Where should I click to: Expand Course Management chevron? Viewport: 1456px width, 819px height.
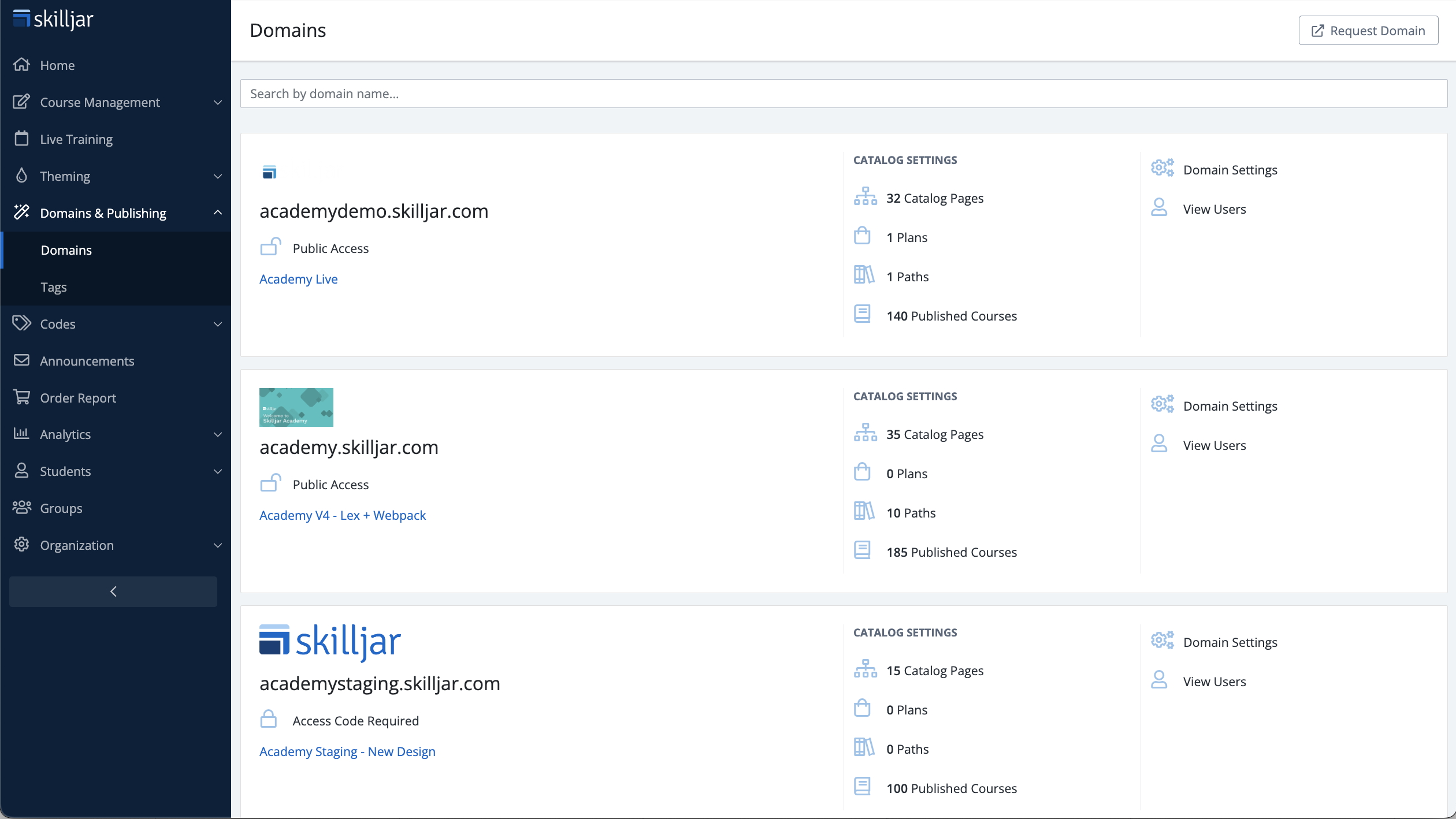tap(218, 102)
